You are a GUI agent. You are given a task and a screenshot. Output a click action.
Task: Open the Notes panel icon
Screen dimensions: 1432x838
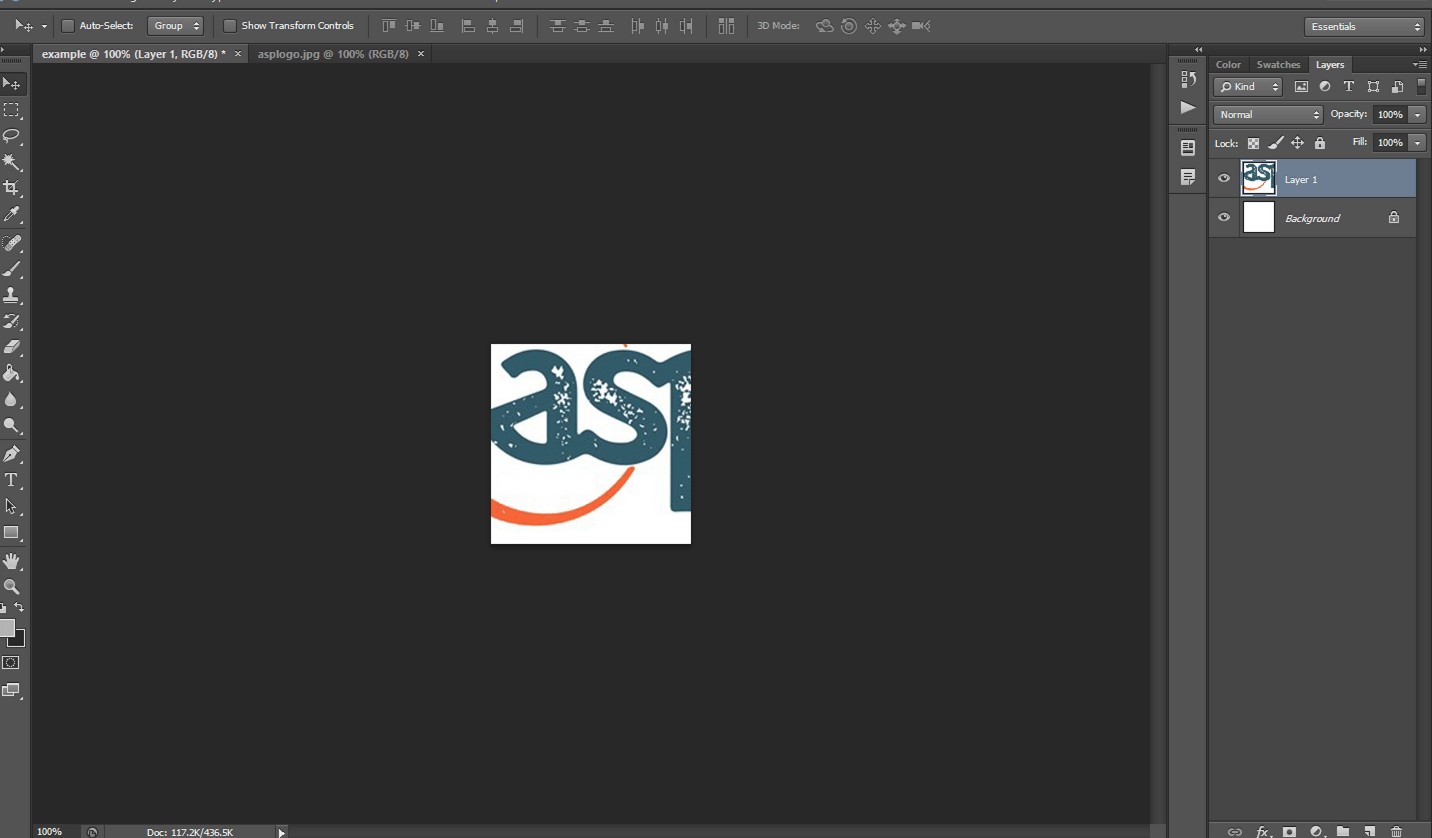tap(1188, 178)
